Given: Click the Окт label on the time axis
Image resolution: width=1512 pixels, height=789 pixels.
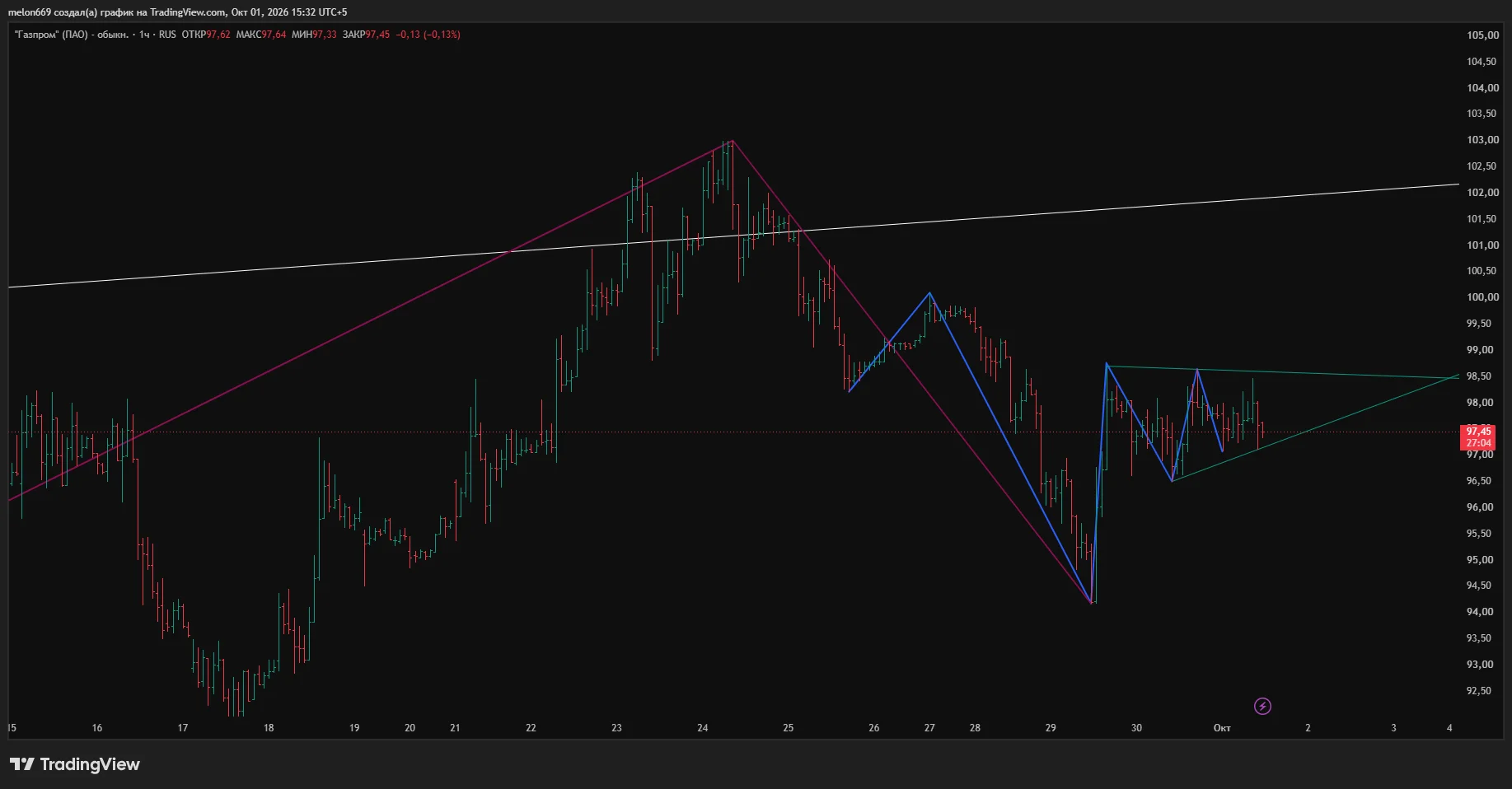Looking at the screenshot, I should click(1222, 728).
